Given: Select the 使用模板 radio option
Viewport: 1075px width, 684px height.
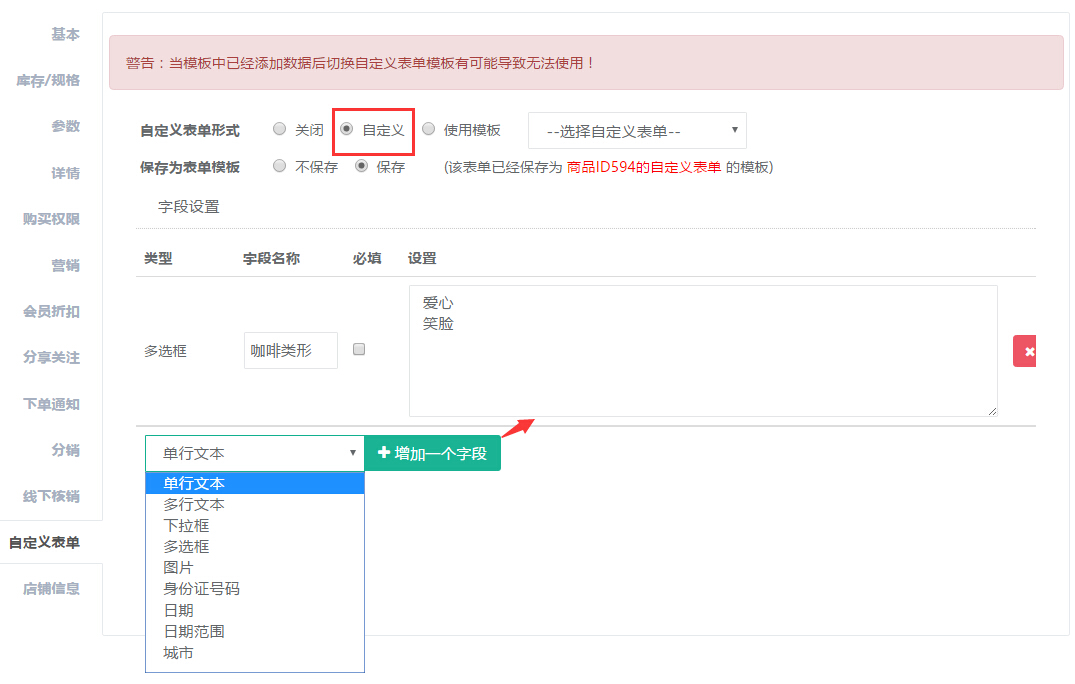Looking at the screenshot, I should coord(429,129).
